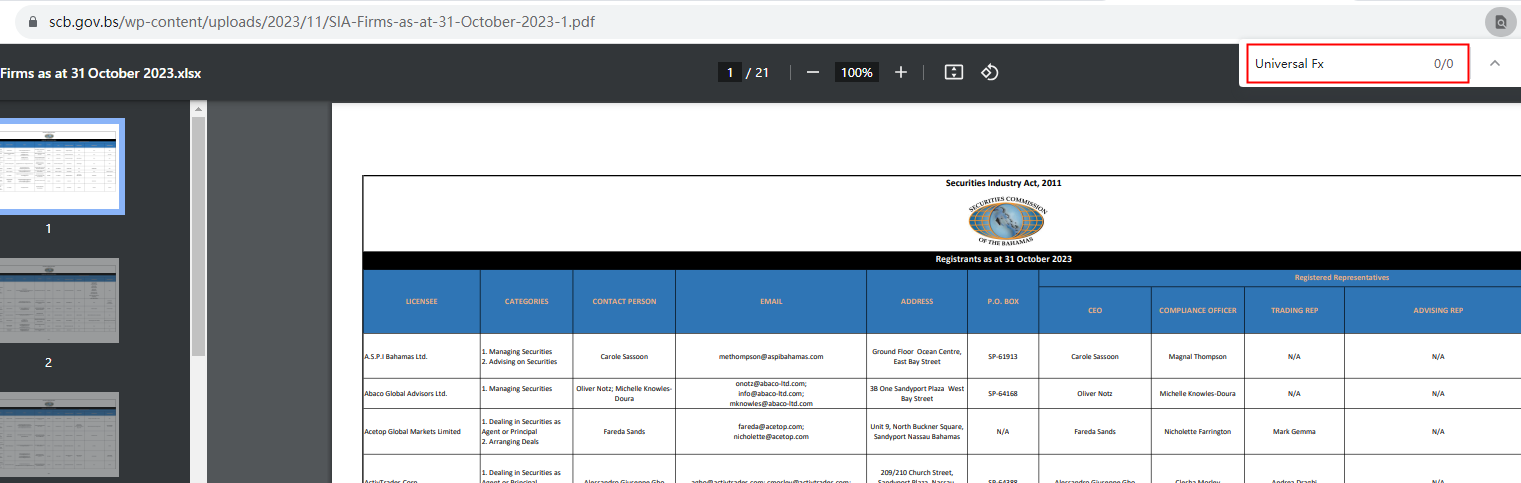
Task: Zoom in with the plus button
Action: [901, 72]
